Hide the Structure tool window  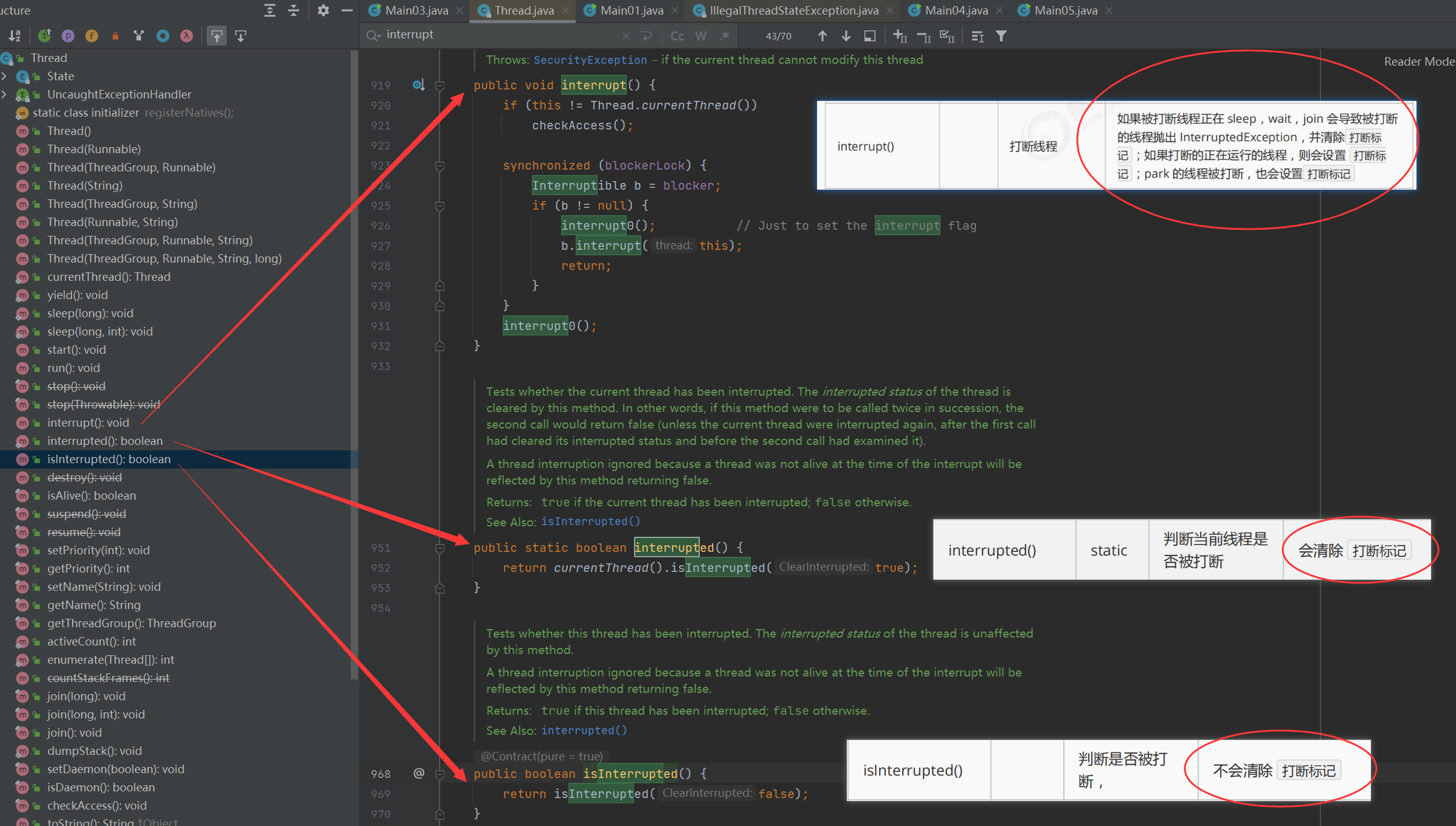(347, 10)
